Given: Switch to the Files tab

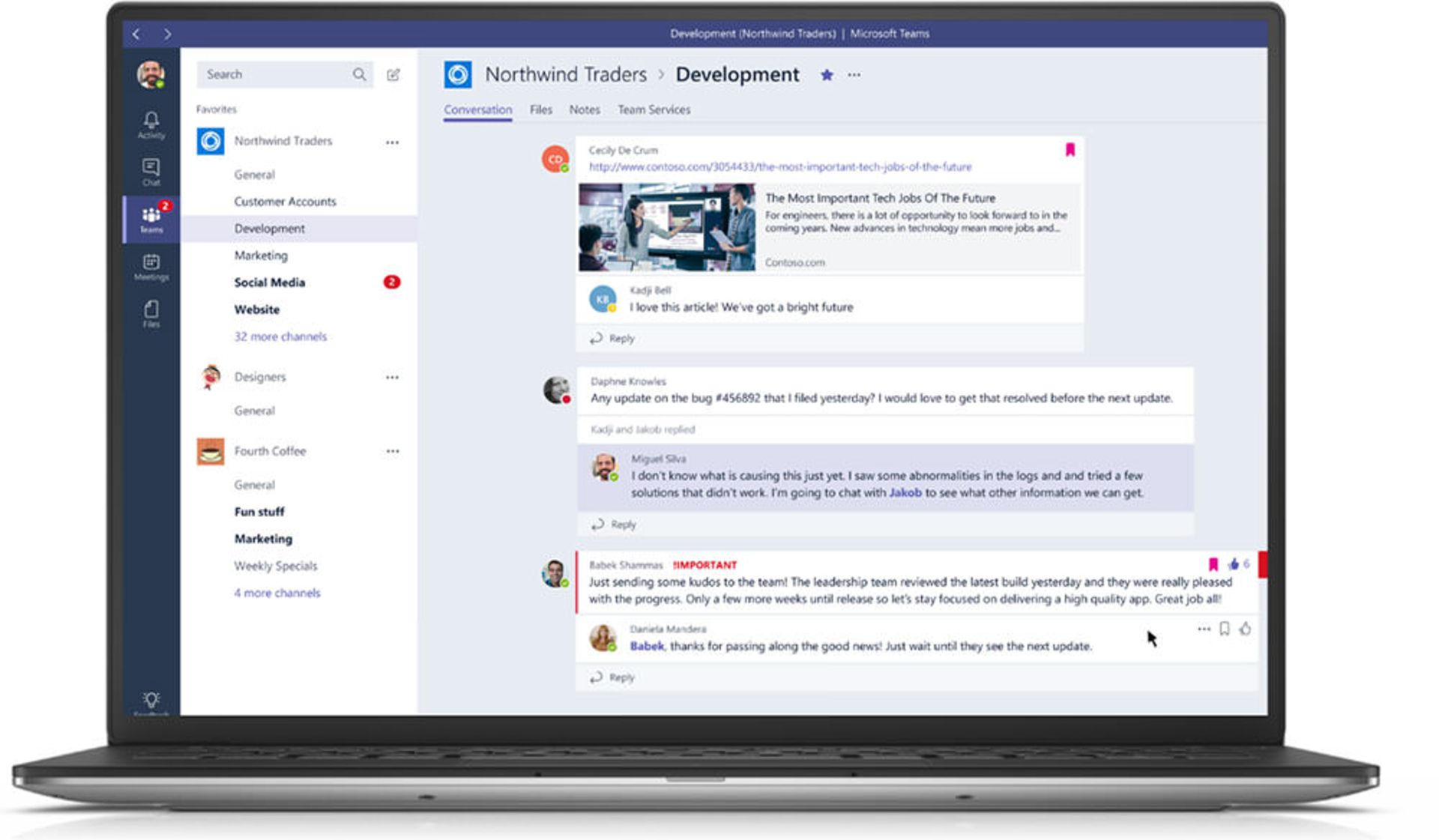Looking at the screenshot, I should tap(541, 109).
